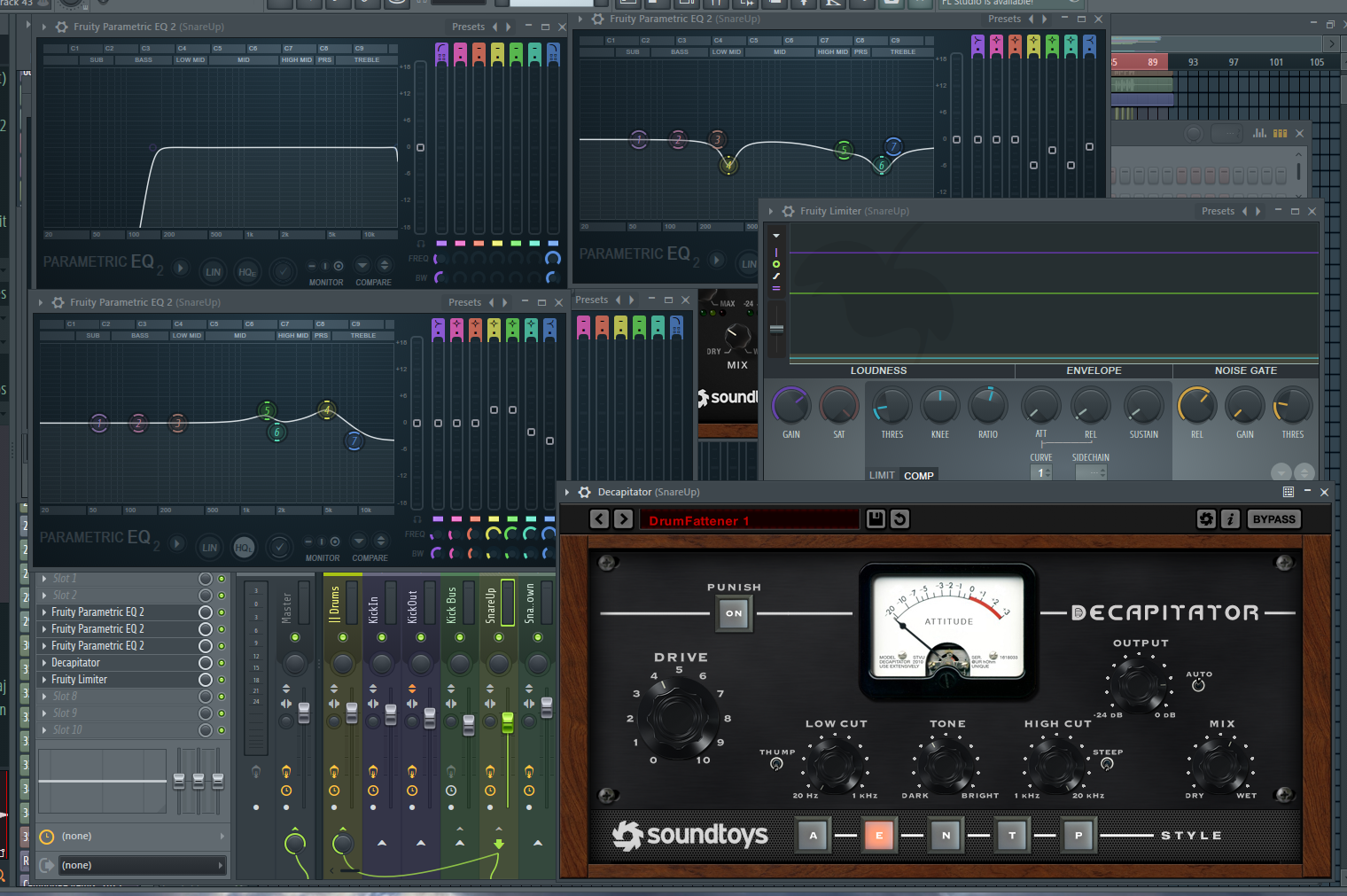Image resolution: width=1347 pixels, height=896 pixels.
Task: Expand the Decapitator mixer slot arrow
Action: [44, 663]
